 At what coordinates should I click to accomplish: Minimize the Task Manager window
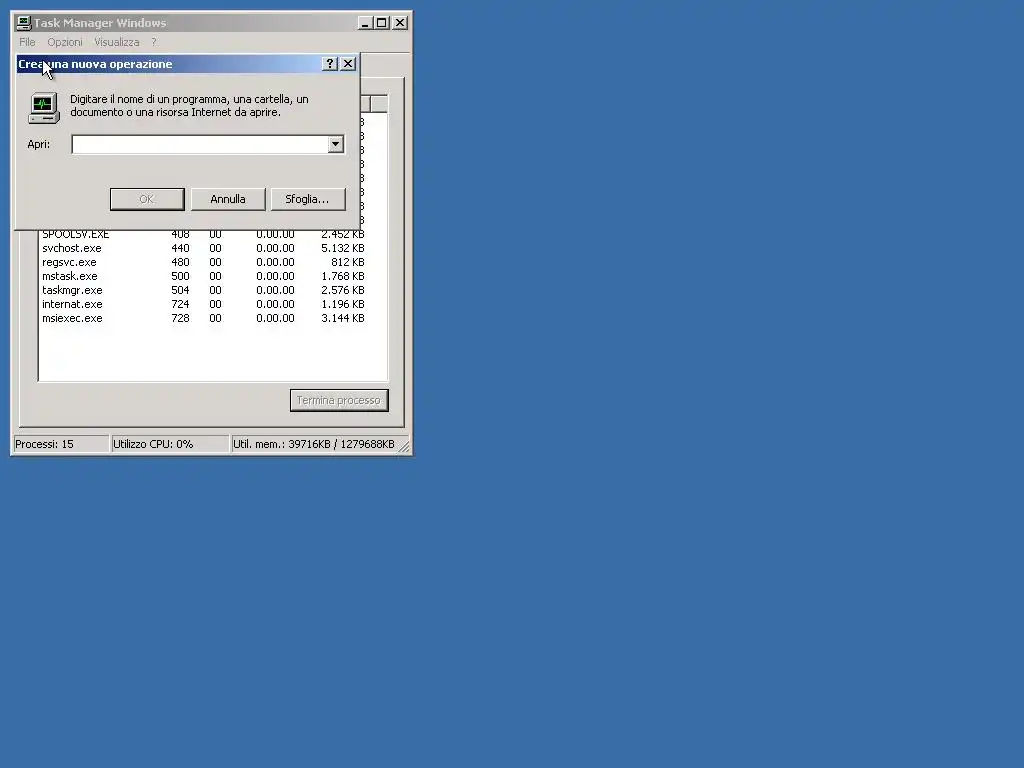coord(365,23)
